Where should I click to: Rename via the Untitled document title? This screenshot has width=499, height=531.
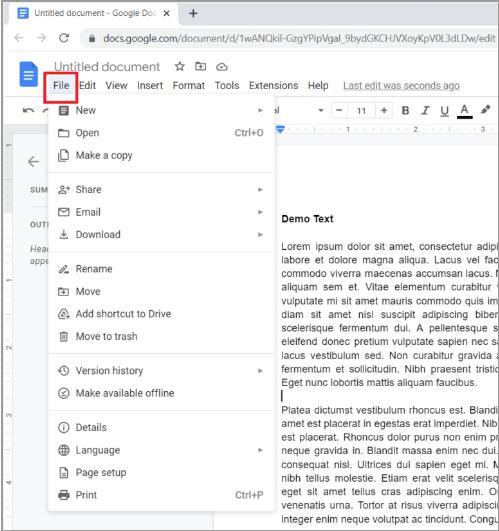tap(107, 67)
